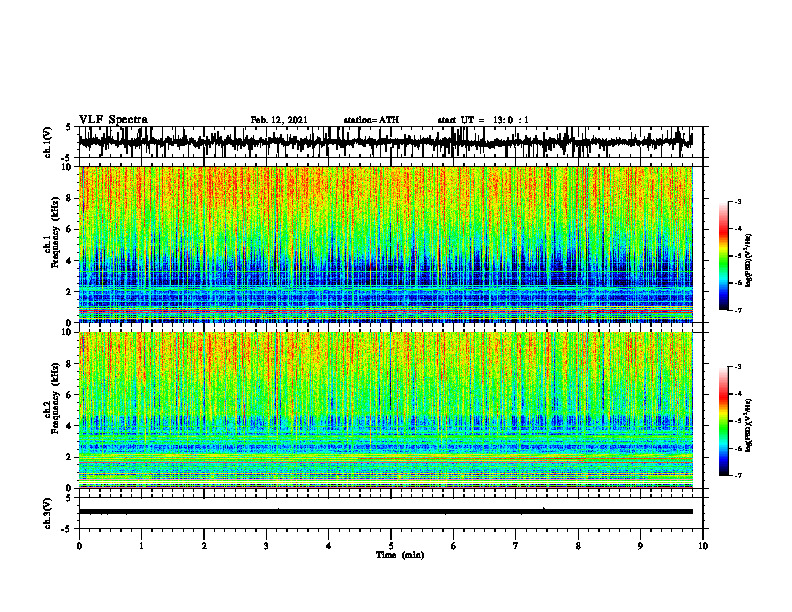The height and width of the screenshot is (612, 792).
Task: Click time axis tick label "0"
Action: pos(79,546)
